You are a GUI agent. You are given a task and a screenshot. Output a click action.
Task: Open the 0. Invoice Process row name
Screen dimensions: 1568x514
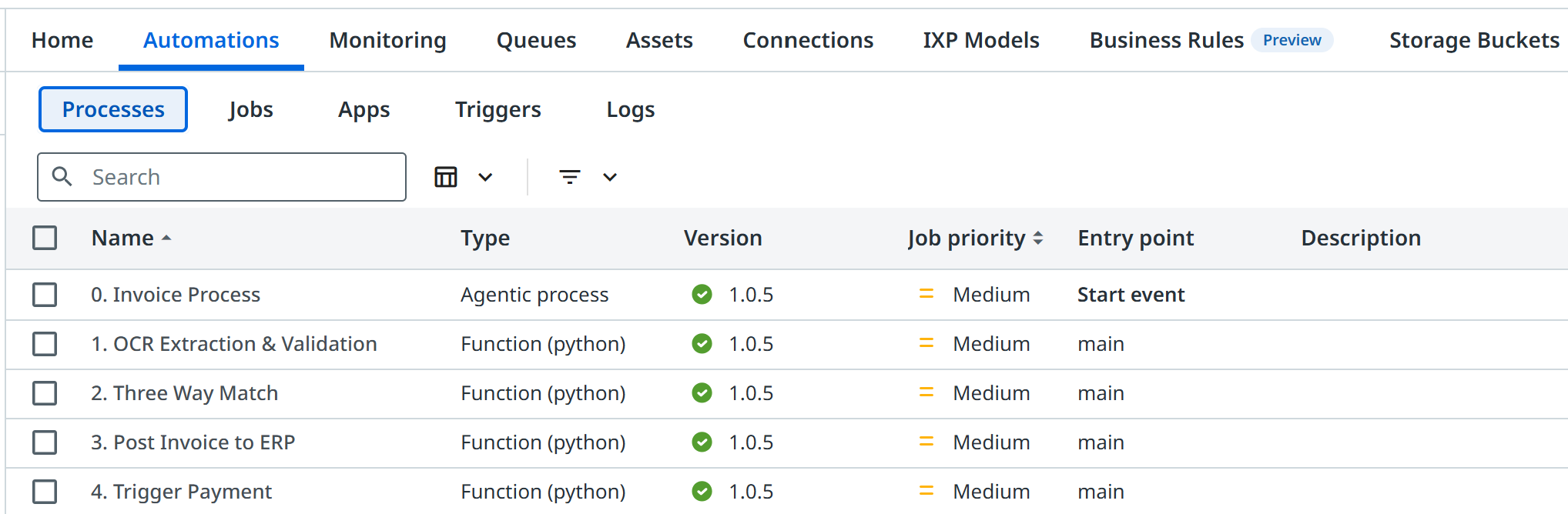click(x=176, y=295)
